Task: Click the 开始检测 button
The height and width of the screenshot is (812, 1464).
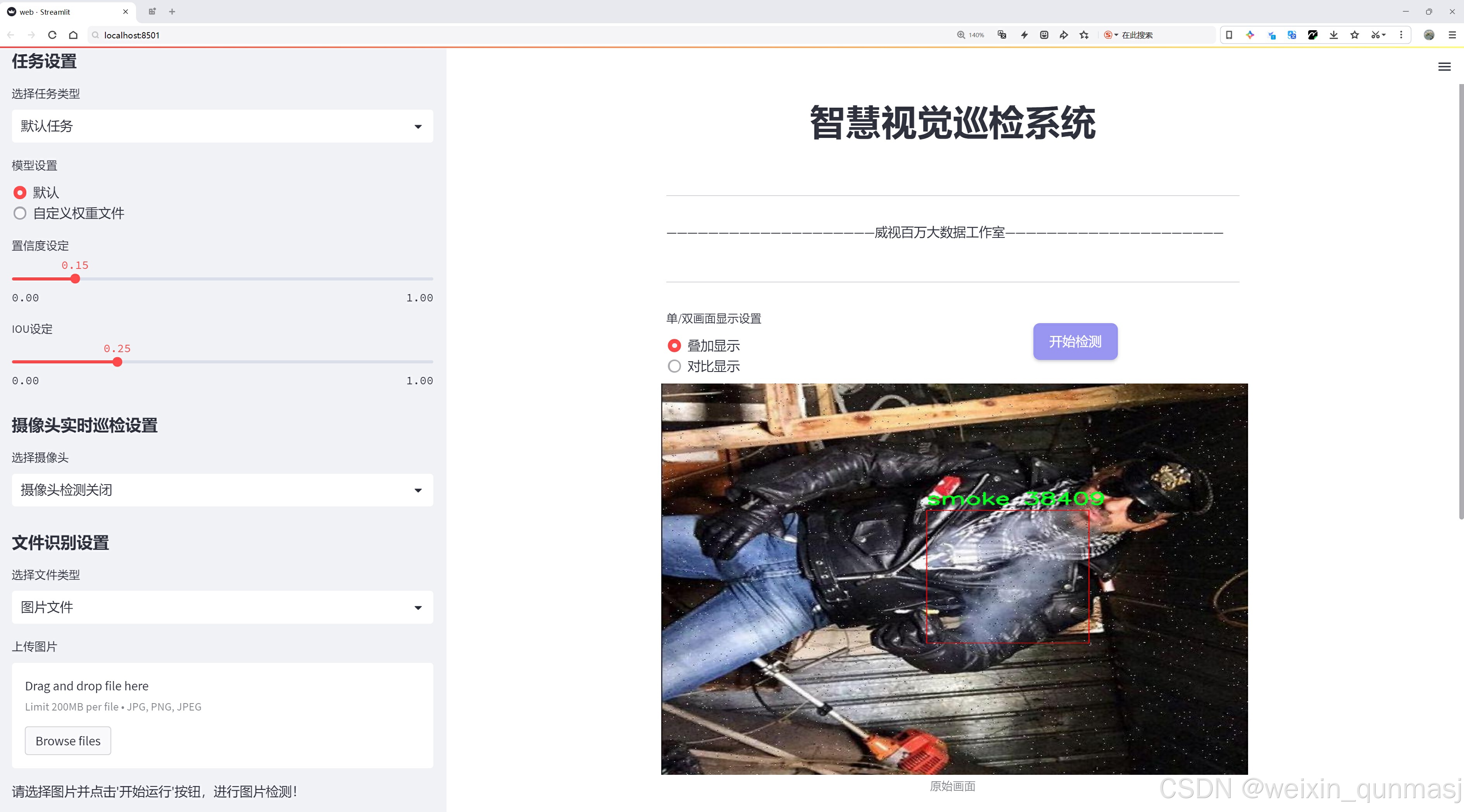Action: tap(1075, 341)
